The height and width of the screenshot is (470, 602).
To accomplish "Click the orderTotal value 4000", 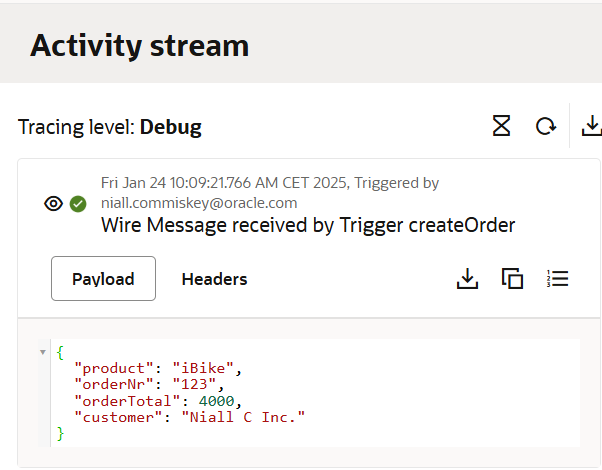I will [x=216, y=401].
